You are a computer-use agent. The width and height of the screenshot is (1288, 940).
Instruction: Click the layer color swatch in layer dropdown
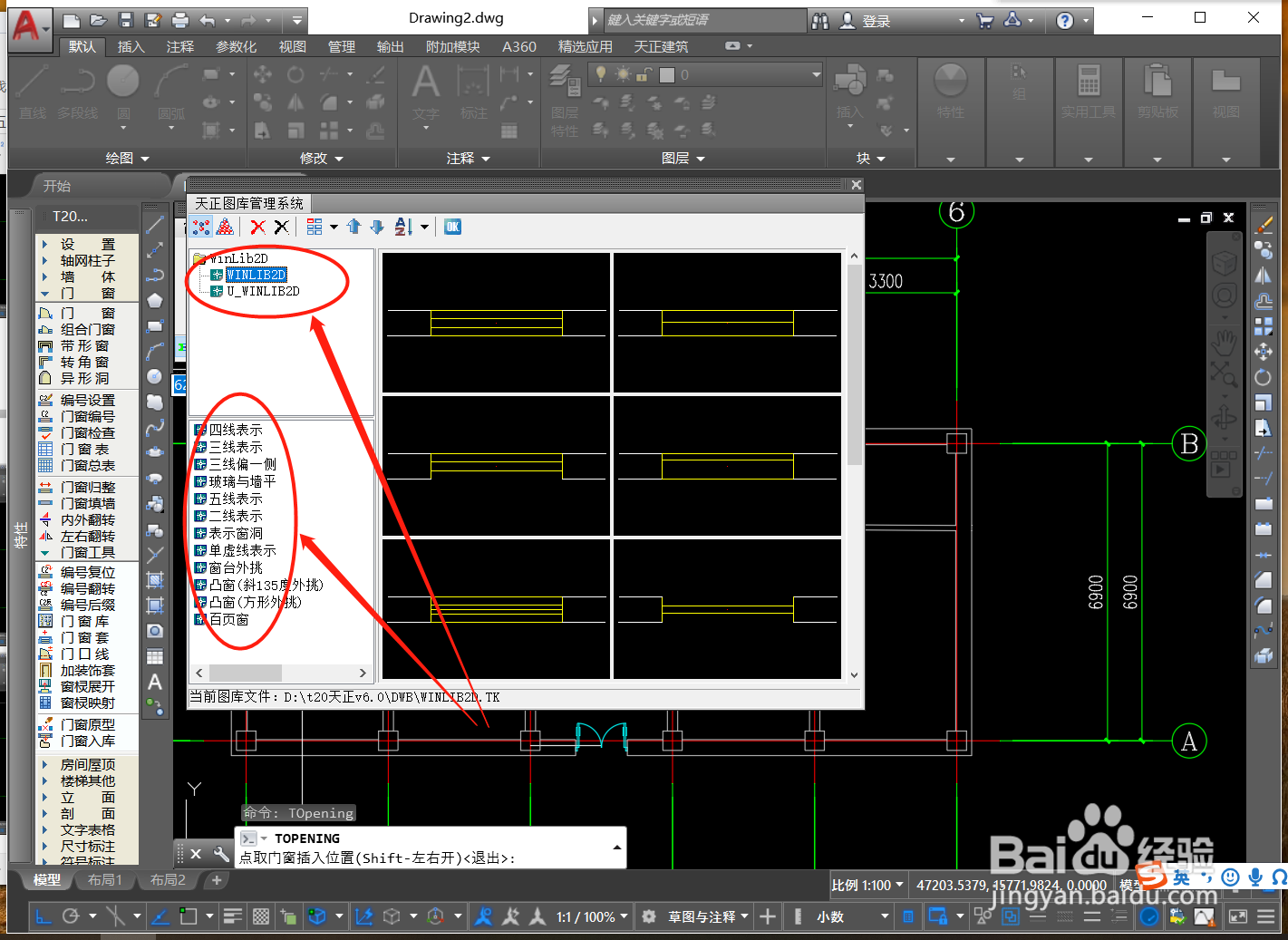(x=667, y=74)
